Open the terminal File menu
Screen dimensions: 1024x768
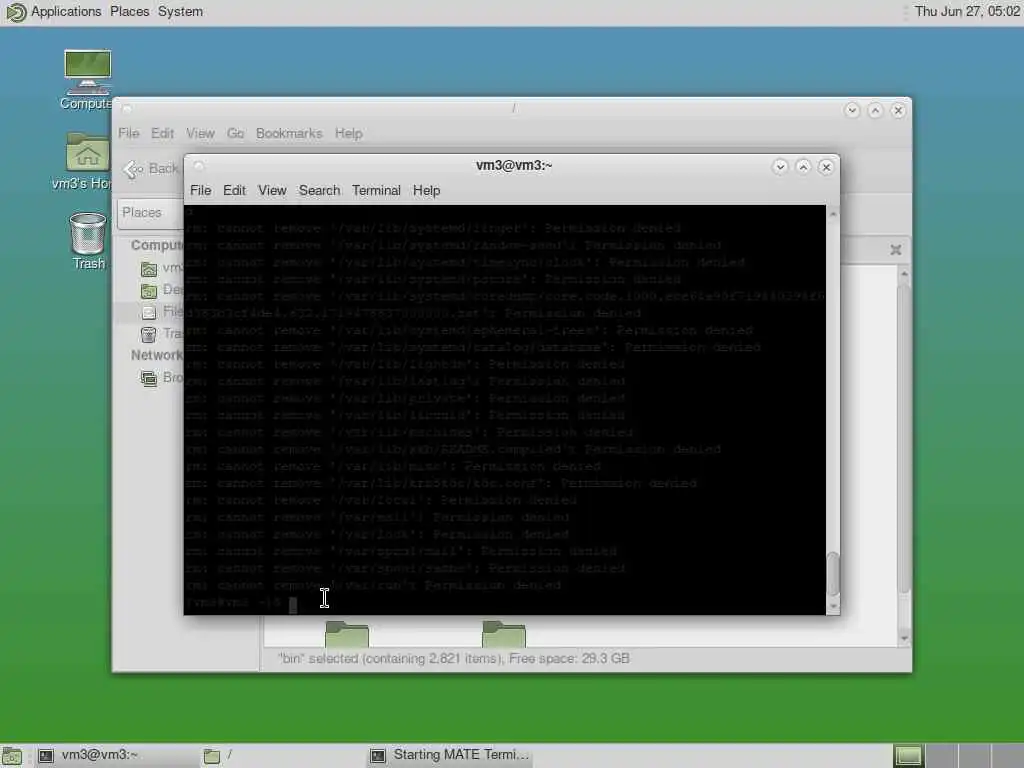click(200, 191)
